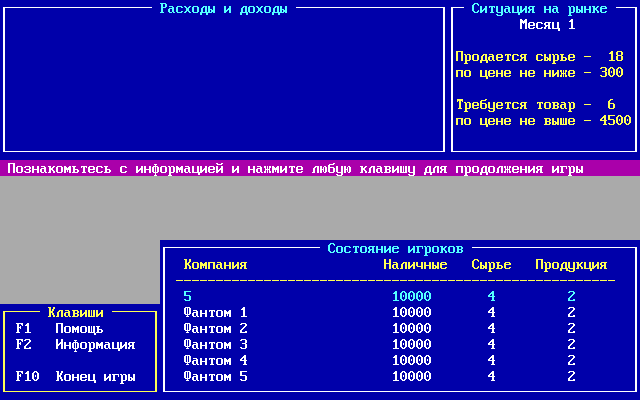The image size is (640, 400).
Task: Click the F1 Помощь key hint
Action: [59, 329]
